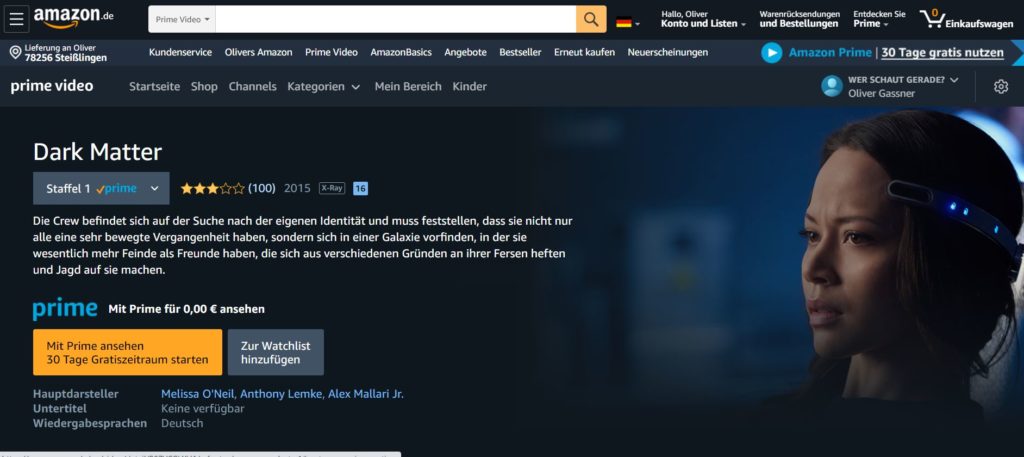Open Prime Video settings gear
The width and height of the screenshot is (1024, 457).
1000,86
